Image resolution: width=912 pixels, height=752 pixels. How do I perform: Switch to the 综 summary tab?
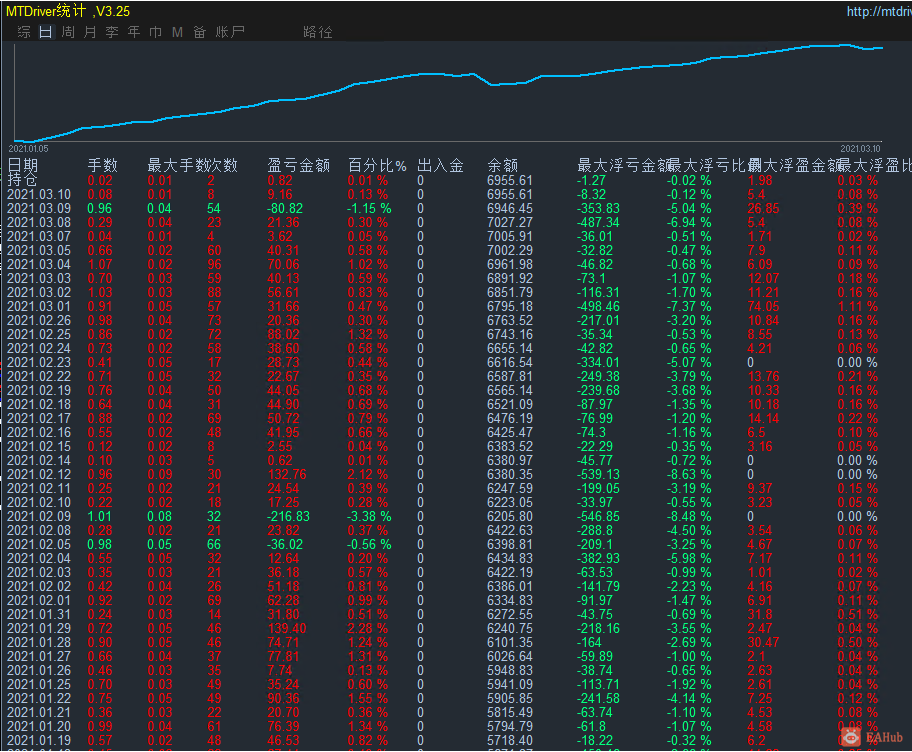click(24, 32)
